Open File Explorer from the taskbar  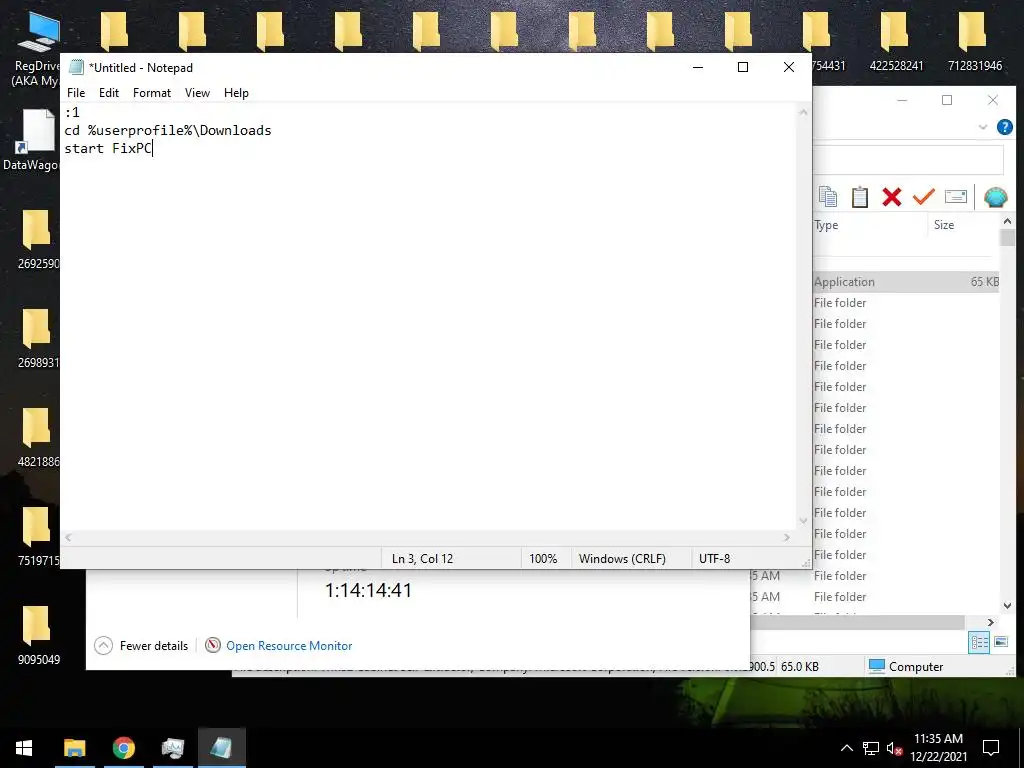(74, 748)
